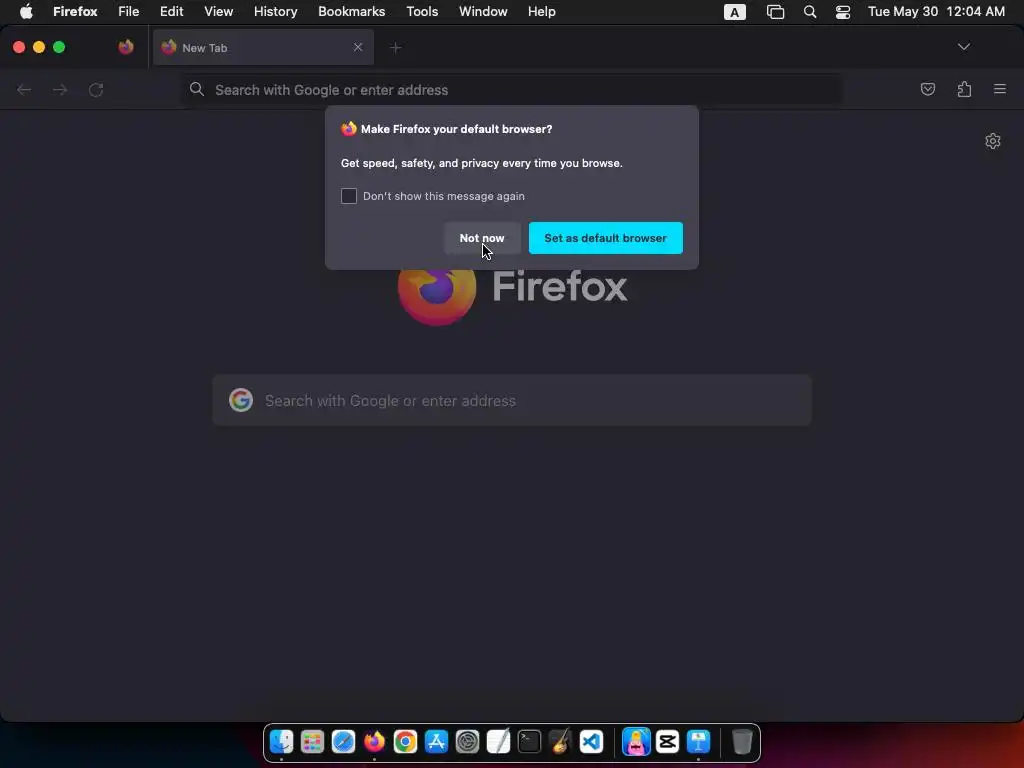Open new tab personalize gear icon
Image resolution: width=1024 pixels, height=768 pixels.
pos(993,141)
